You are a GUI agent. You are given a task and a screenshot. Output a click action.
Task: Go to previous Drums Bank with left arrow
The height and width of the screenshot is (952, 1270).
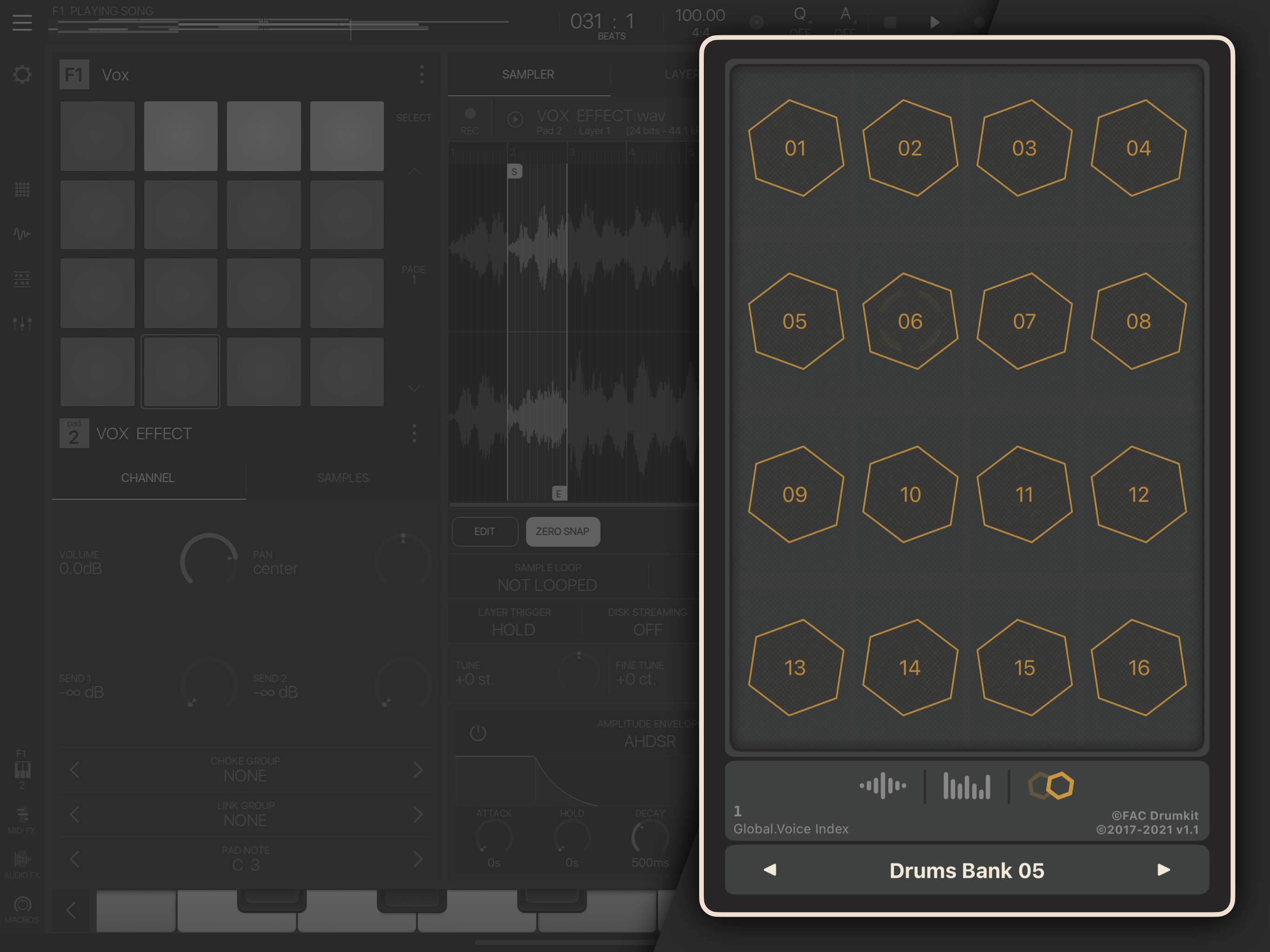770,870
